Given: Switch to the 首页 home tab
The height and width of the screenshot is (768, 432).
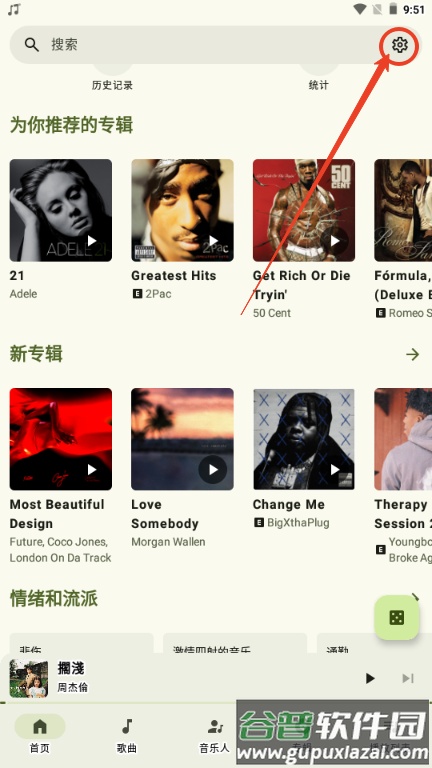Looking at the screenshot, I should click(x=40, y=734).
